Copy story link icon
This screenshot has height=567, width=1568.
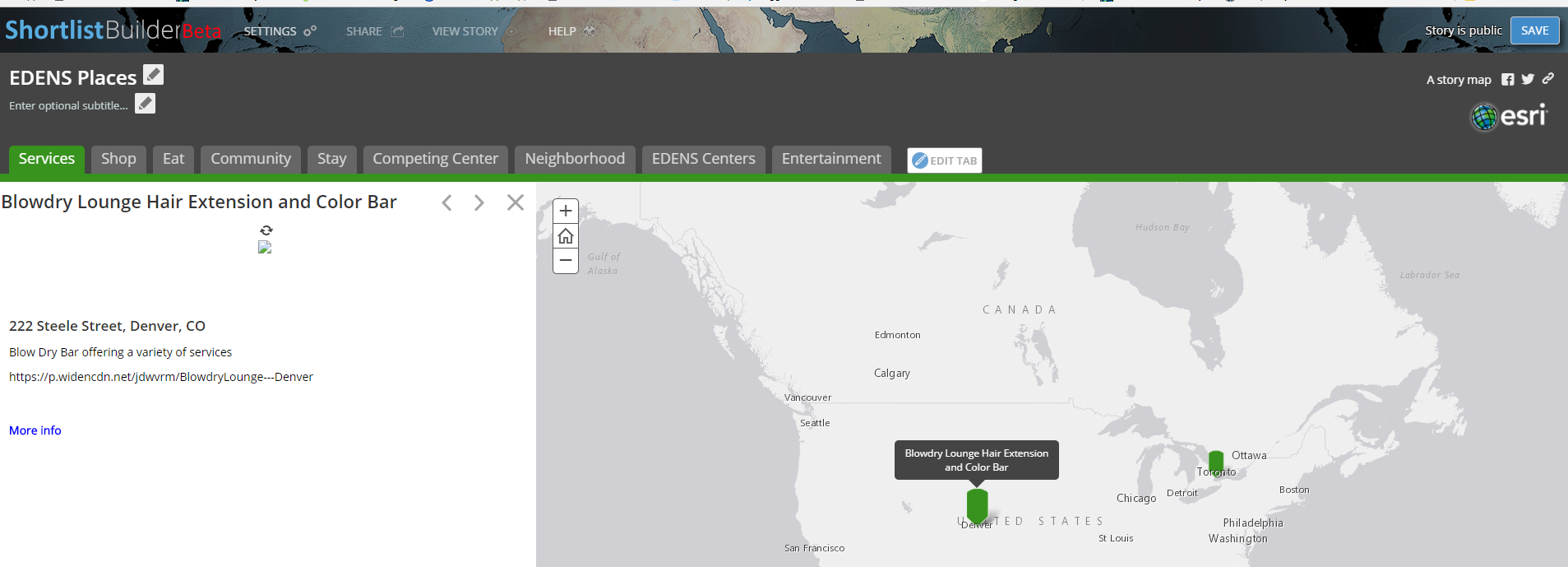point(1548,78)
